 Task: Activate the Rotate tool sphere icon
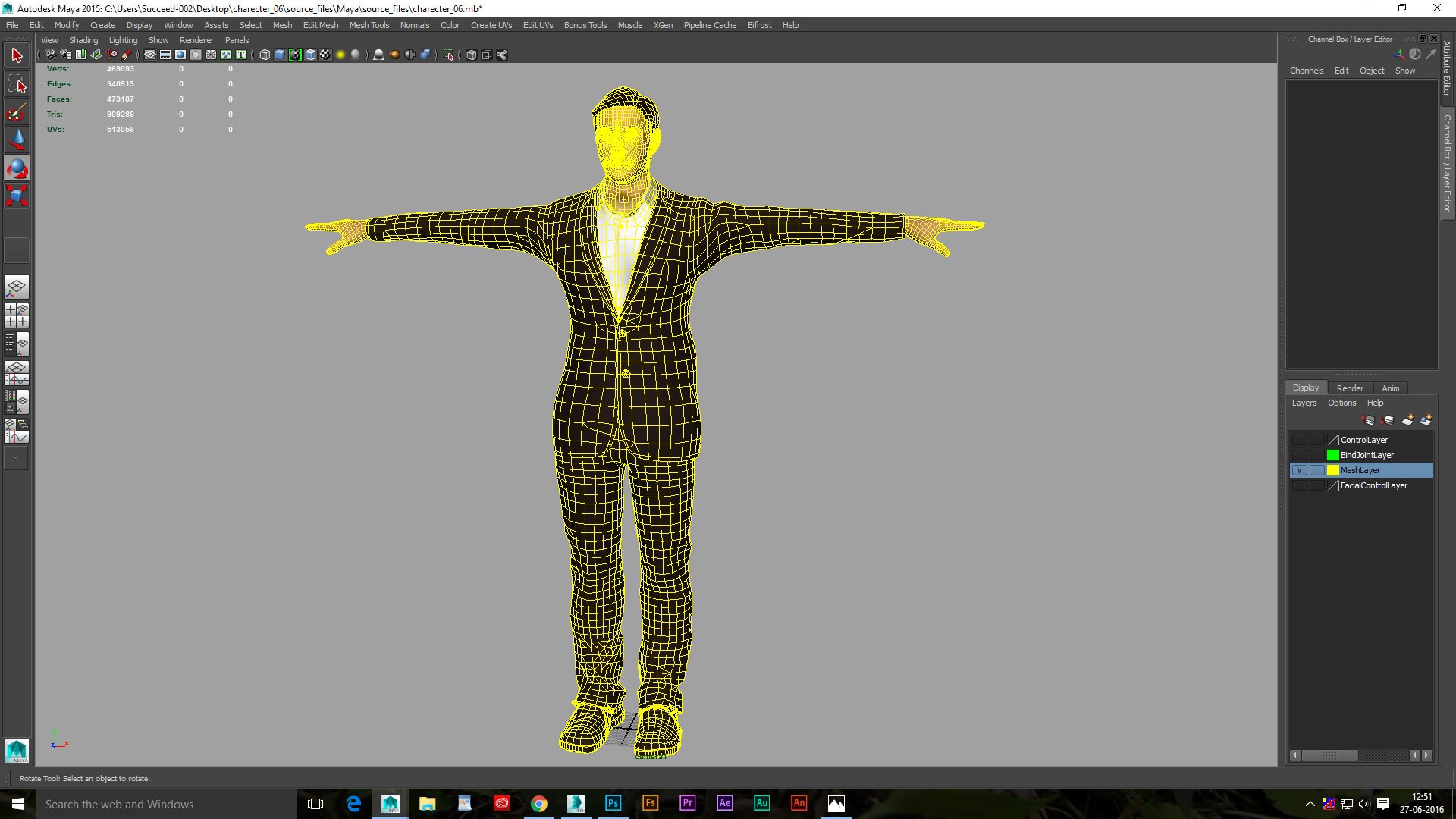(x=17, y=168)
